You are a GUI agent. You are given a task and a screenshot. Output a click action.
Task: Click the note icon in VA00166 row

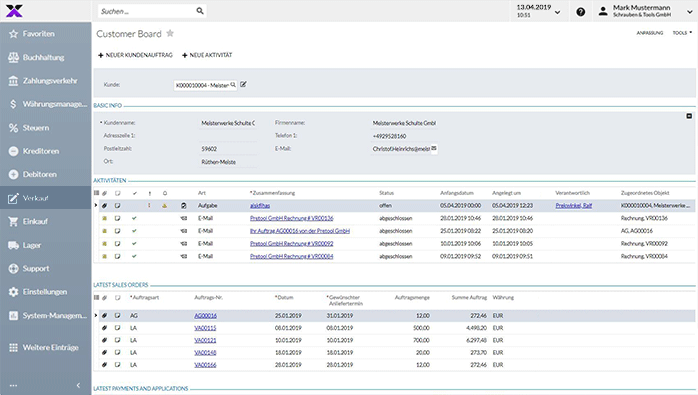coord(118,365)
